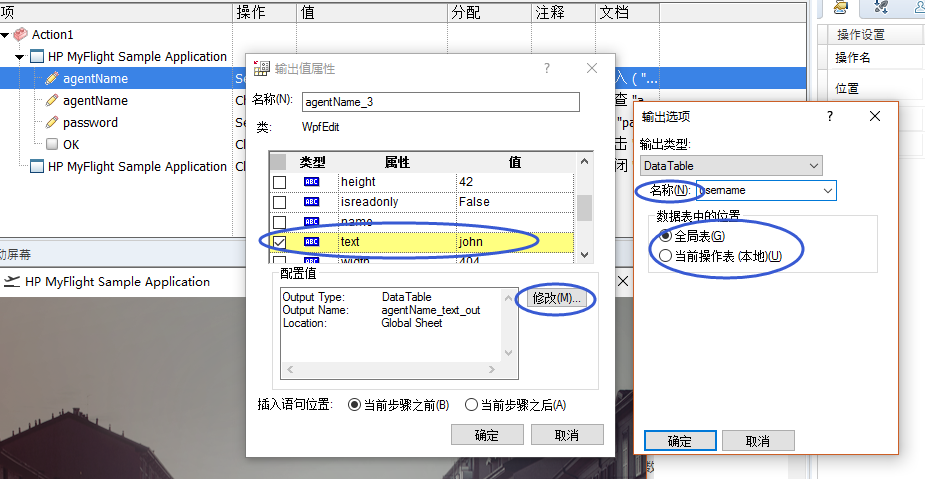Collapse the first HP MyFlight Sample Application node
925x479 pixels.
(19, 57)
